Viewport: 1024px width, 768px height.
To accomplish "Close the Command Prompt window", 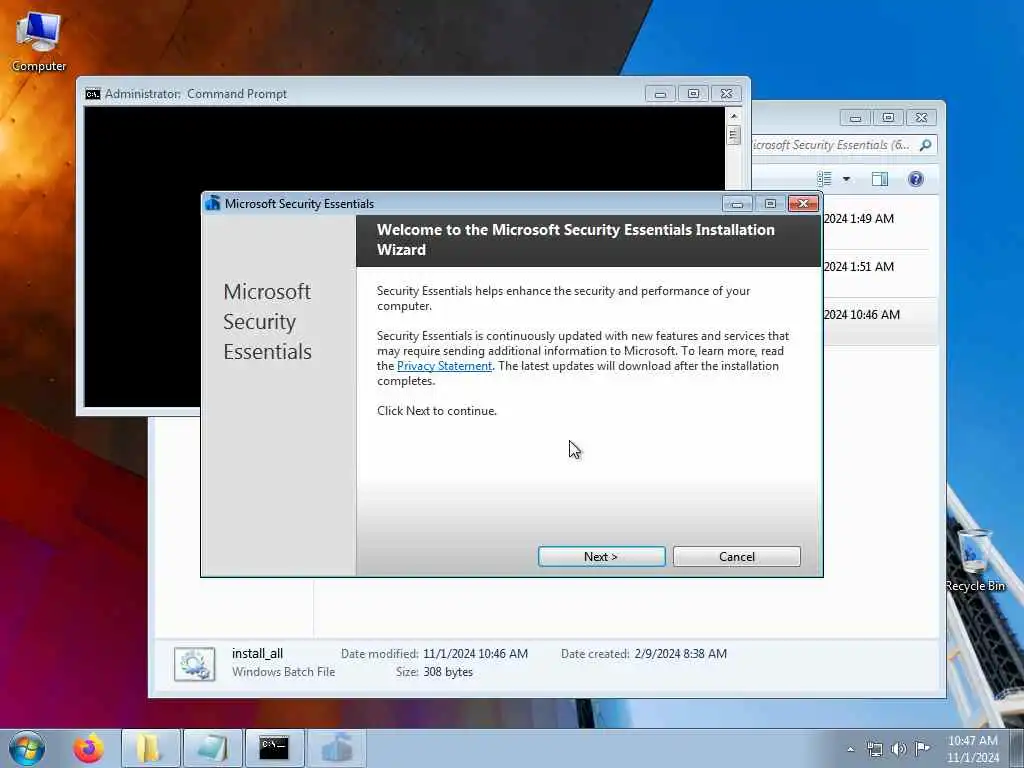I will [726, 94].
